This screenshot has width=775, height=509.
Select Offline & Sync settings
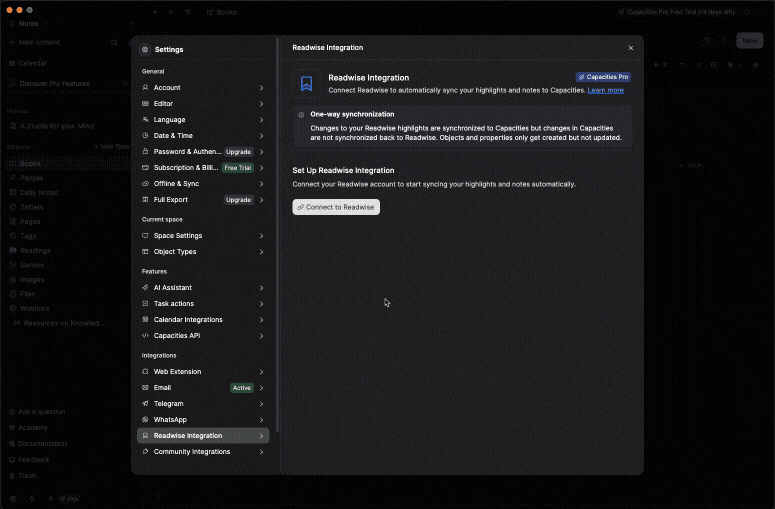(176, 184)
